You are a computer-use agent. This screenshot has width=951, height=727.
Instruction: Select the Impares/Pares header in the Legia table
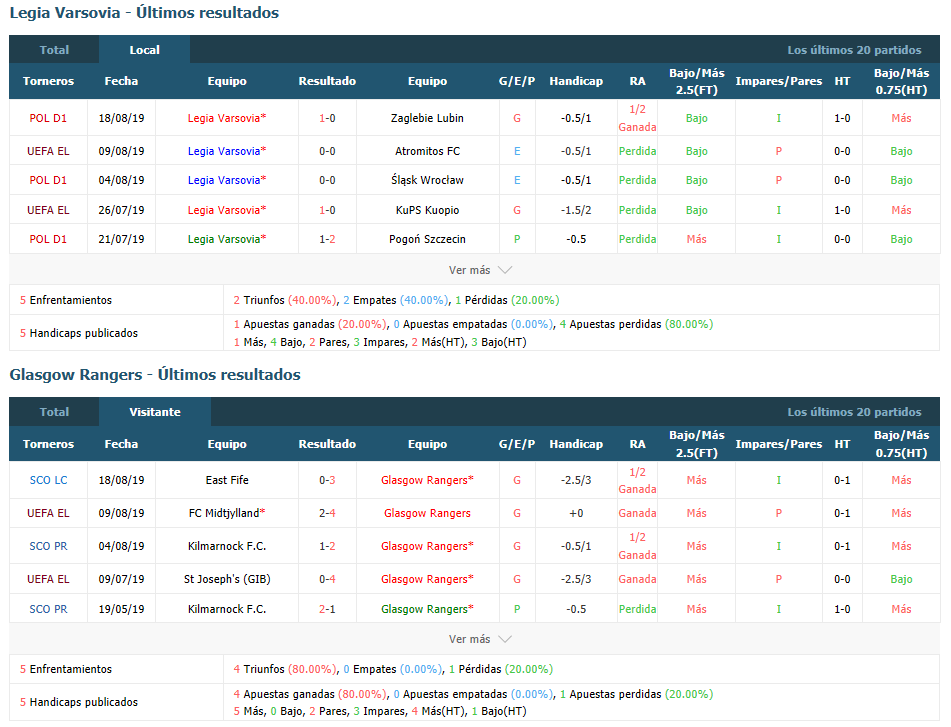pos(778,81)
